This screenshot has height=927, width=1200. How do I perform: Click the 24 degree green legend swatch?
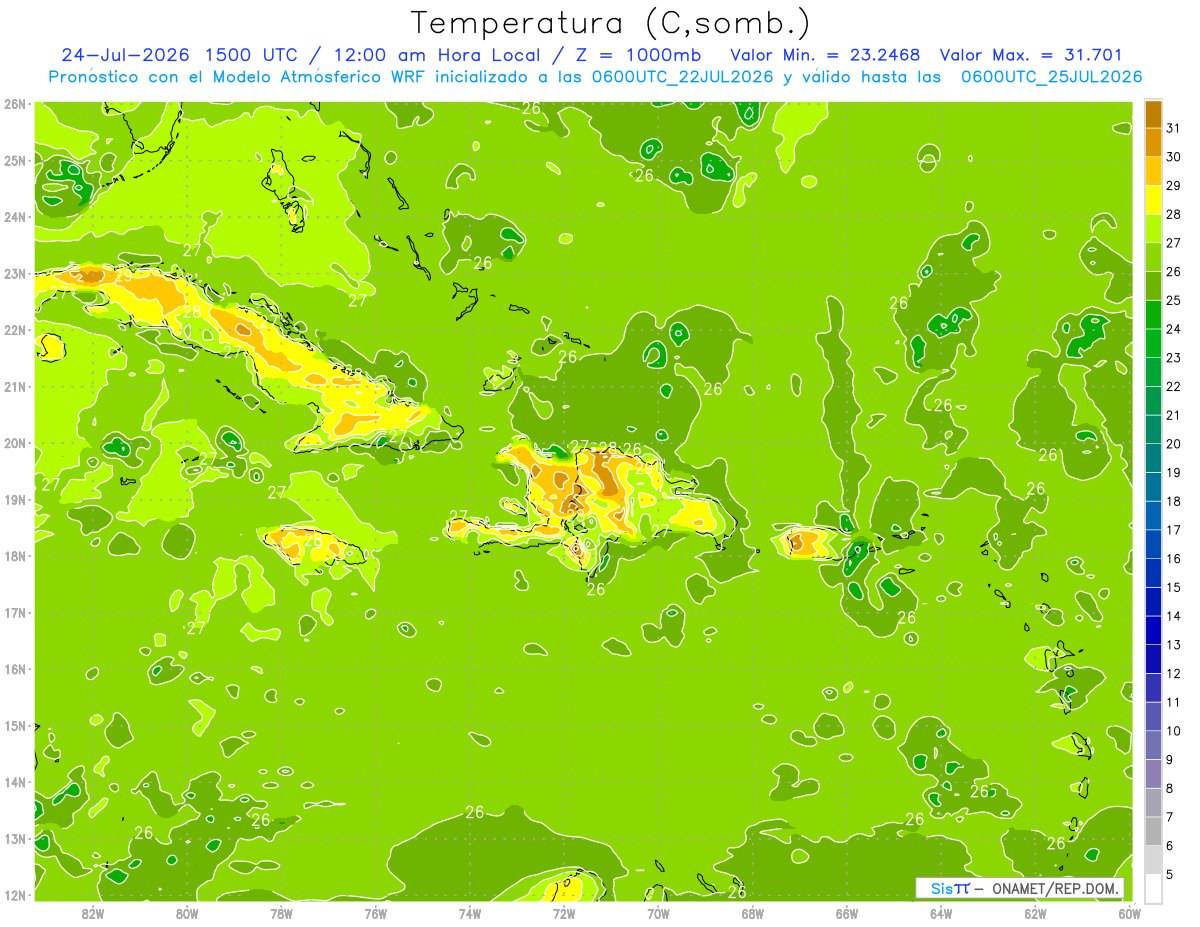[1153, 315]
